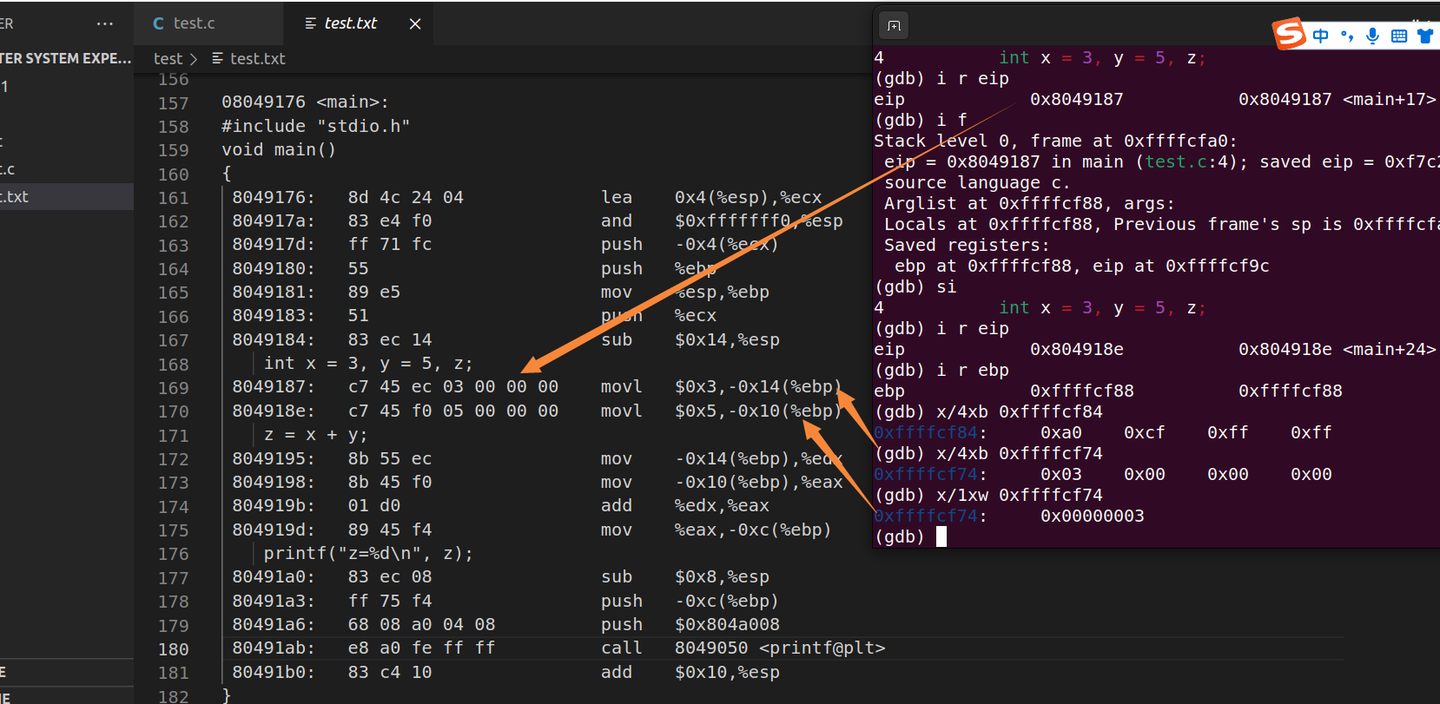This screenshot has height=704, width=1440.
Task: Click the C language icon on test.c tab
Action: pos(158,22)
